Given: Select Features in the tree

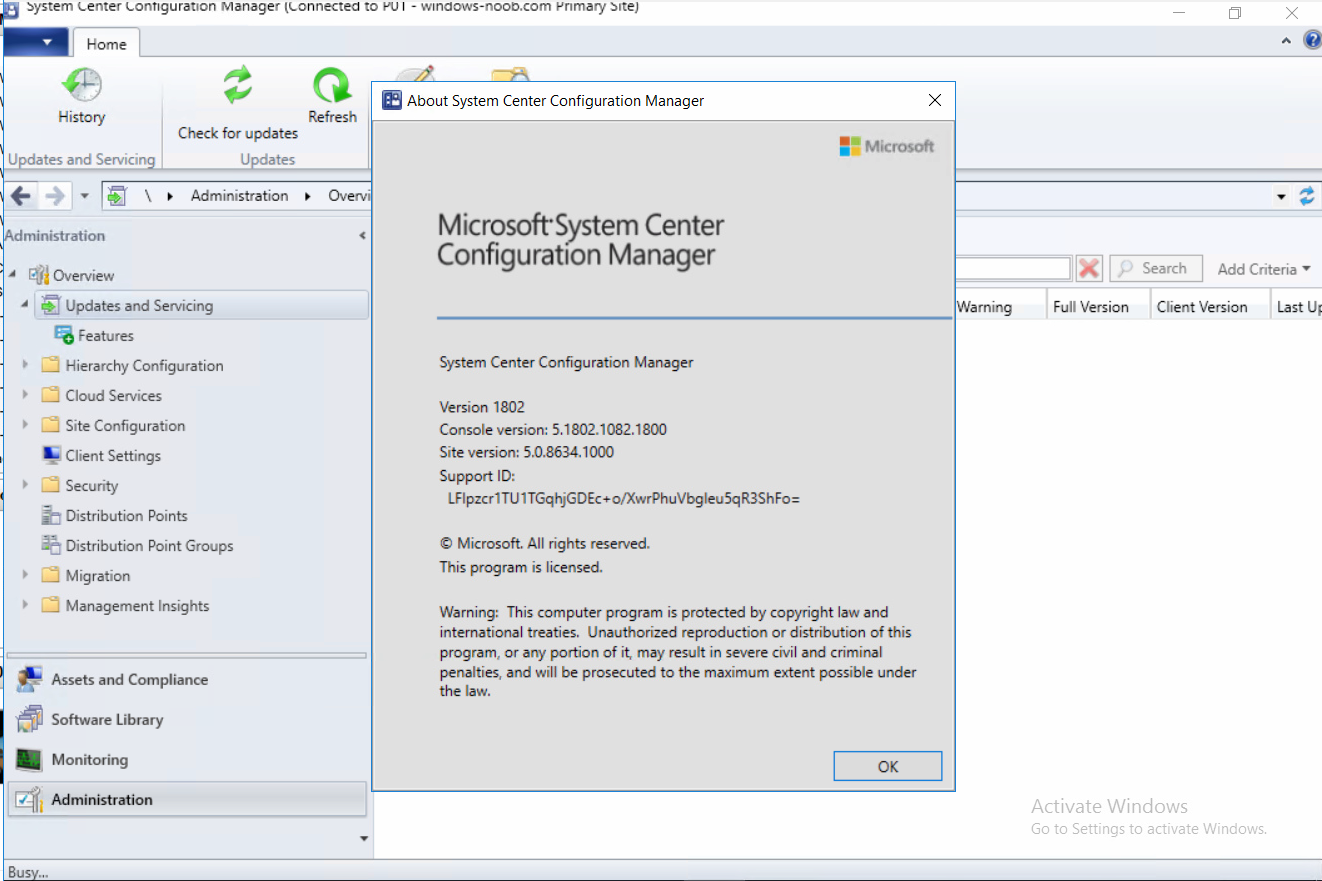Looking at the screenshot, I should click(106, 336).
